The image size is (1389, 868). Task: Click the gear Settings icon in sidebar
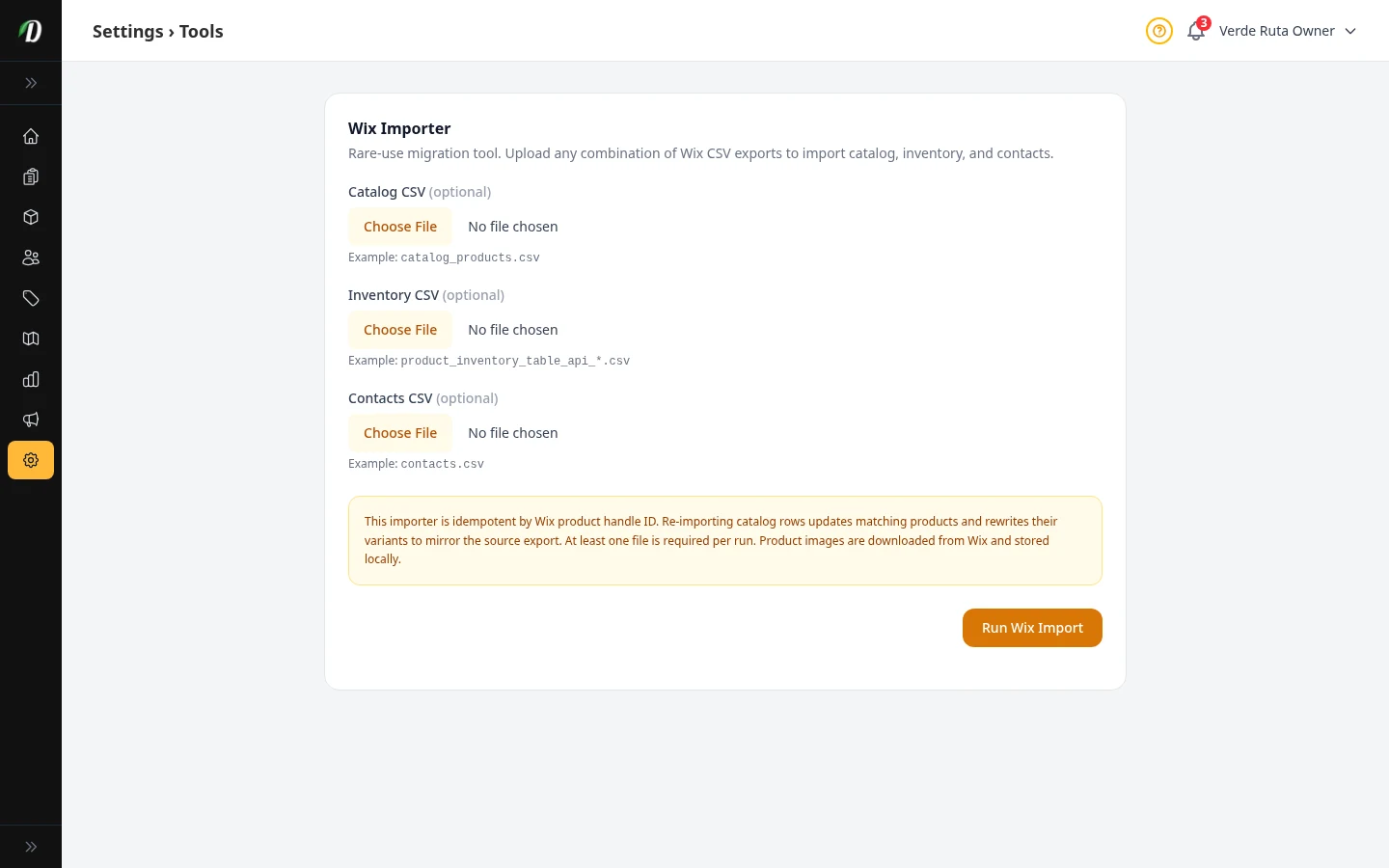pyautogui.click(x=31, y=460)
